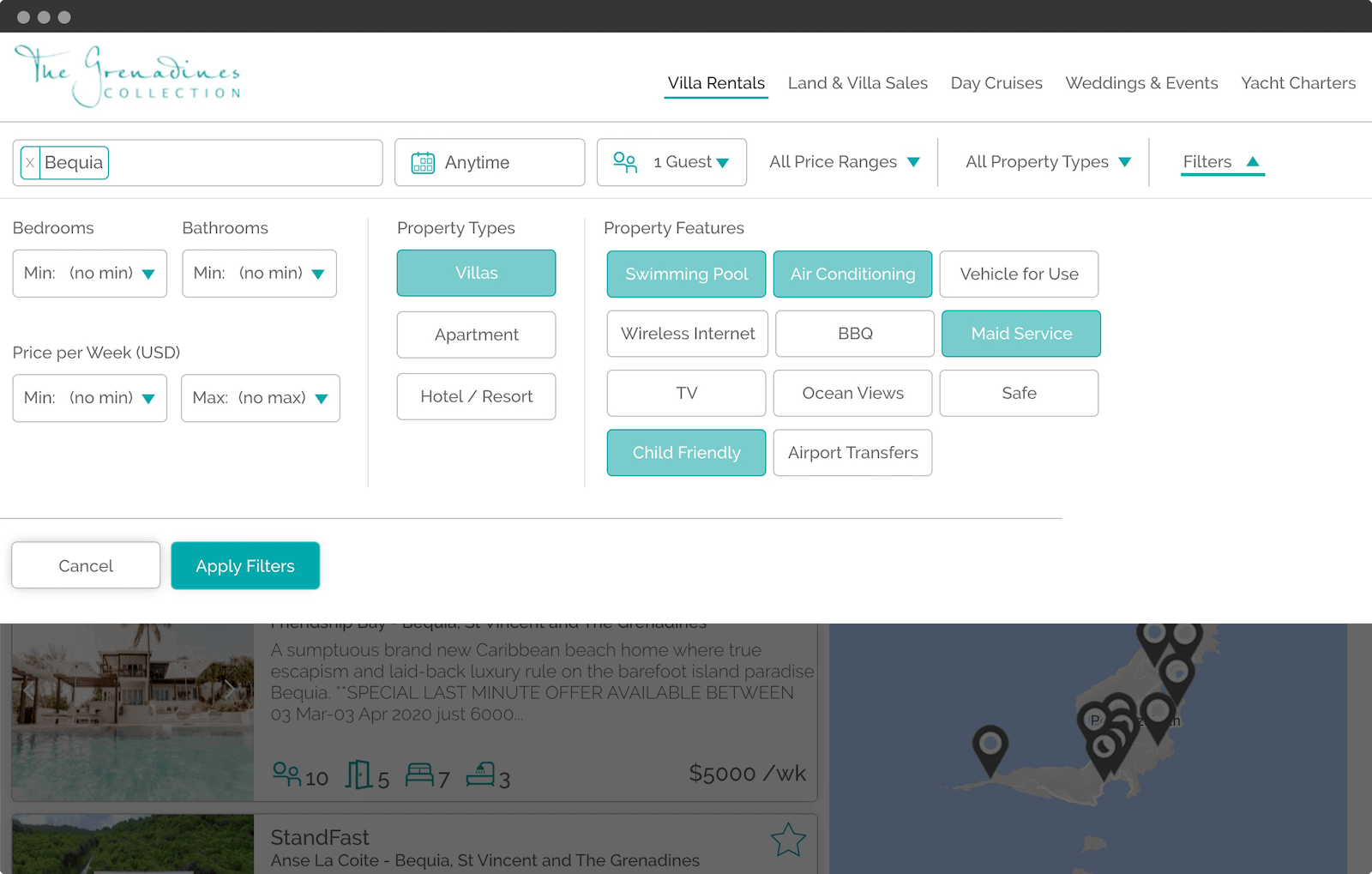Show the next villa photo

click(x=229, y=687)
